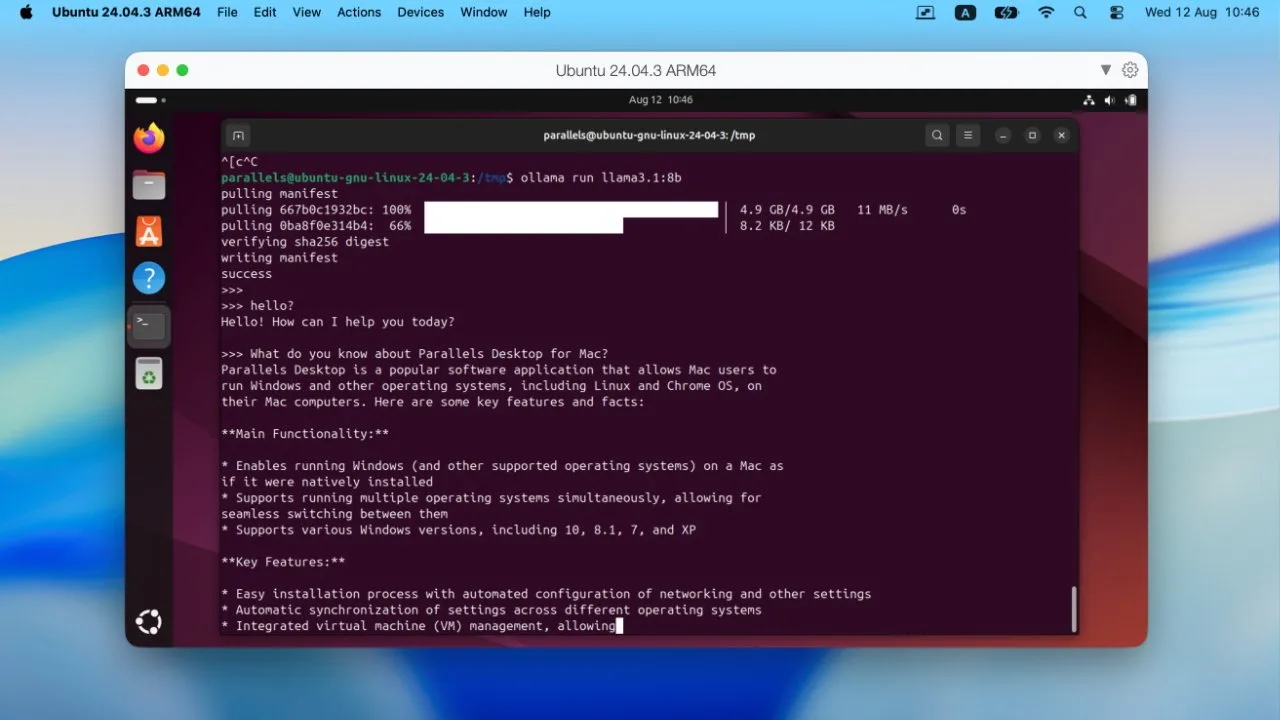1280x720 pixels.
Task: Click the '>>> hello?' prompt line
Action: [258, 306]
